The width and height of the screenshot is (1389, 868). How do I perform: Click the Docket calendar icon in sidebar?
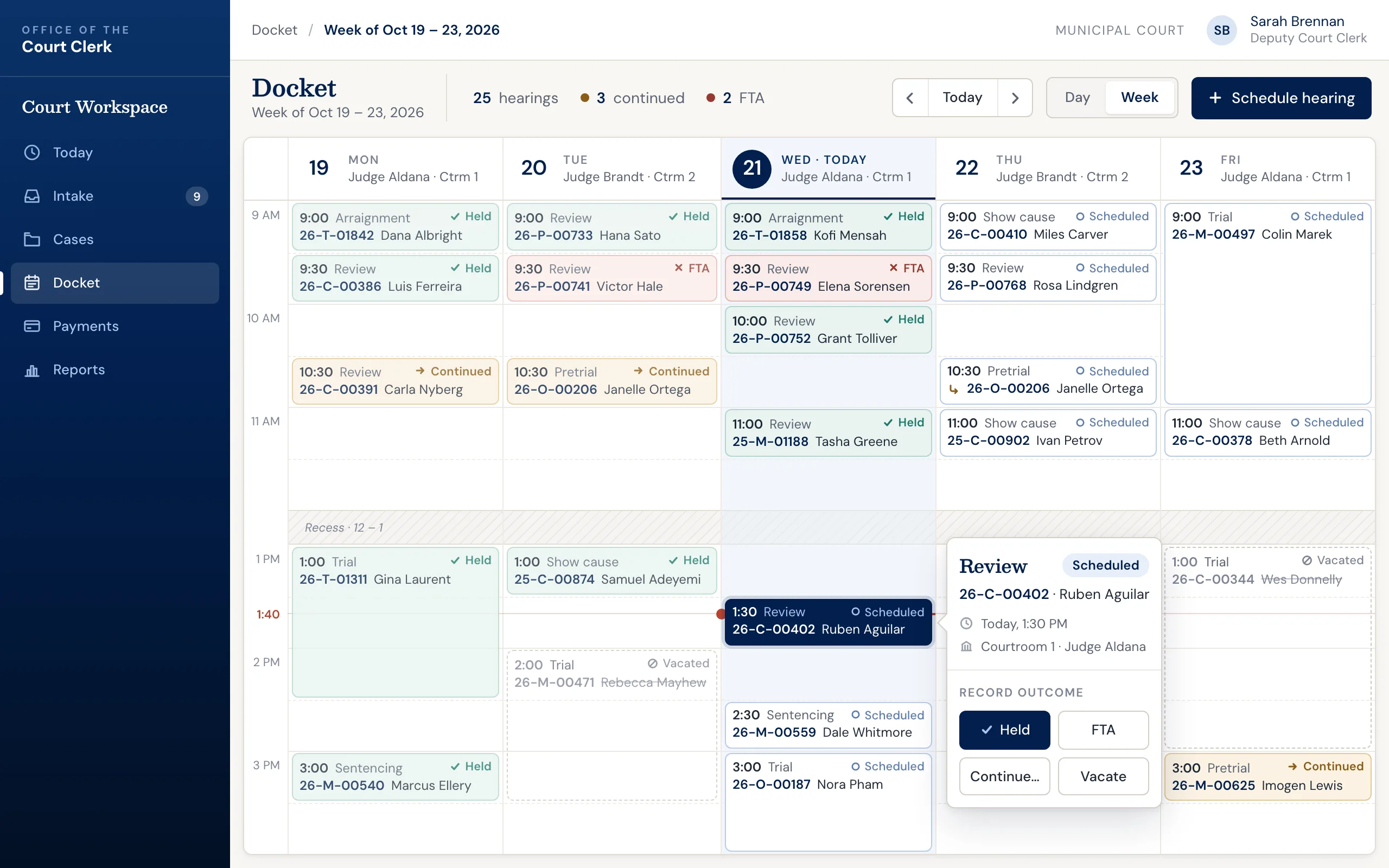pos(32,283)
